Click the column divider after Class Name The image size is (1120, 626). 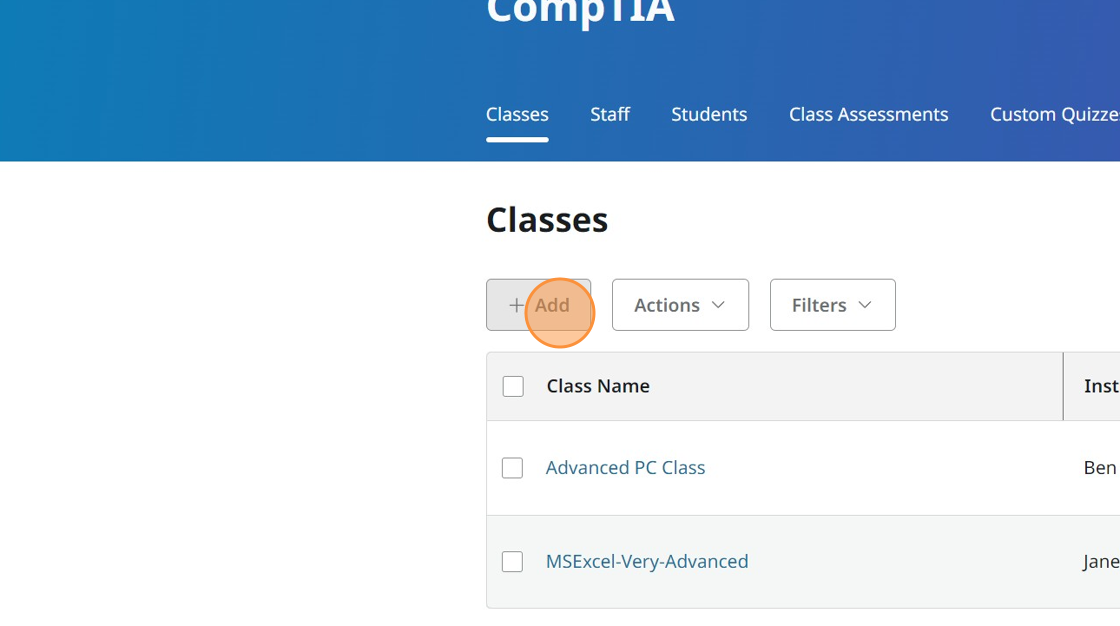tap(1063, 386)
